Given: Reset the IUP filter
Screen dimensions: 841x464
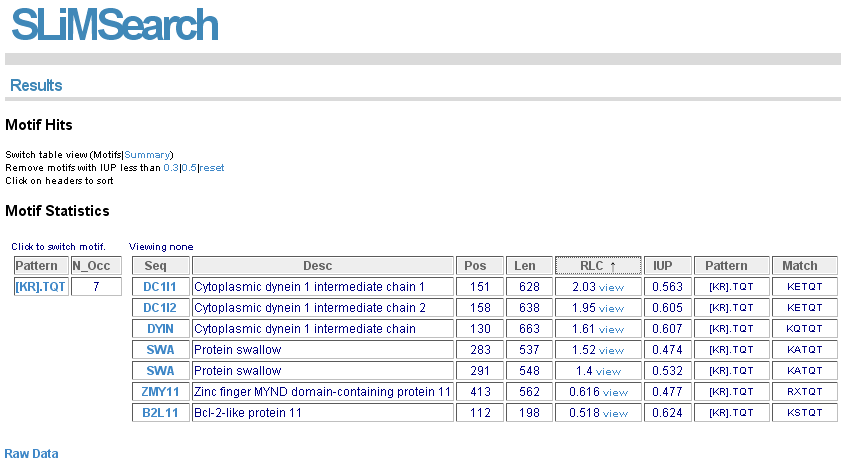Looking at the screenshot, I should click(x=212, y=168).
